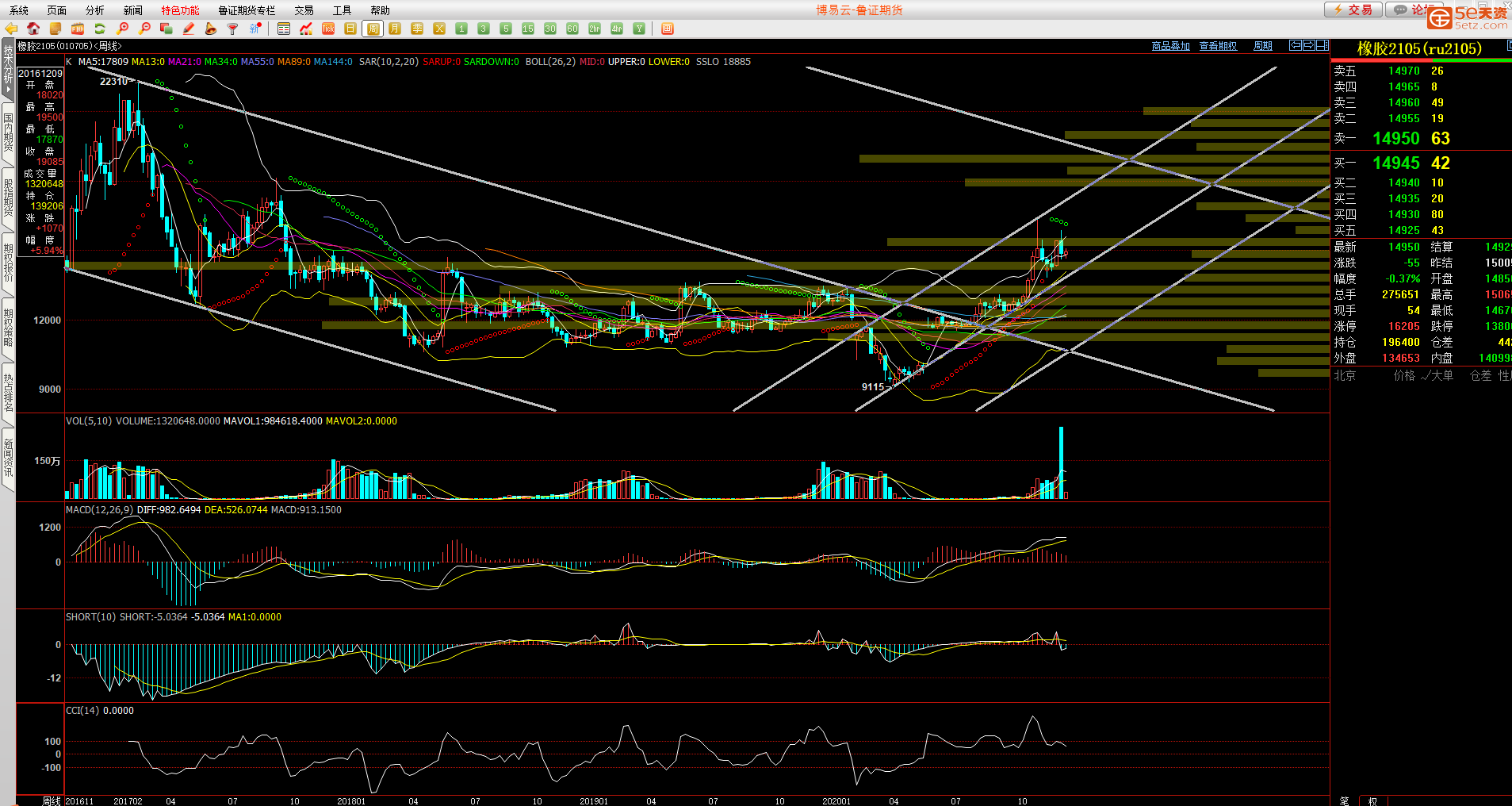Screen dimensions: 1512x806
Task: Open the F10 info icon
Action: pos(78,29)
